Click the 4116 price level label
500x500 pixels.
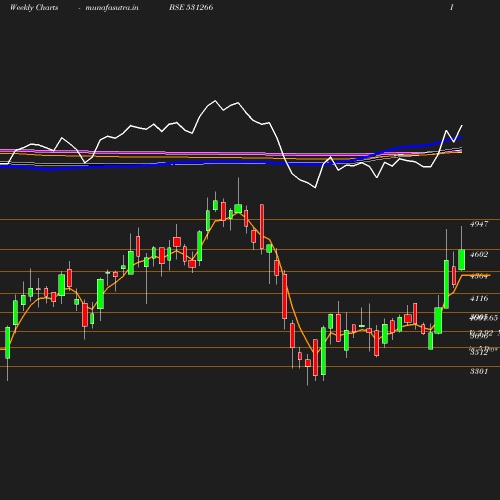[x=479, y=298]
